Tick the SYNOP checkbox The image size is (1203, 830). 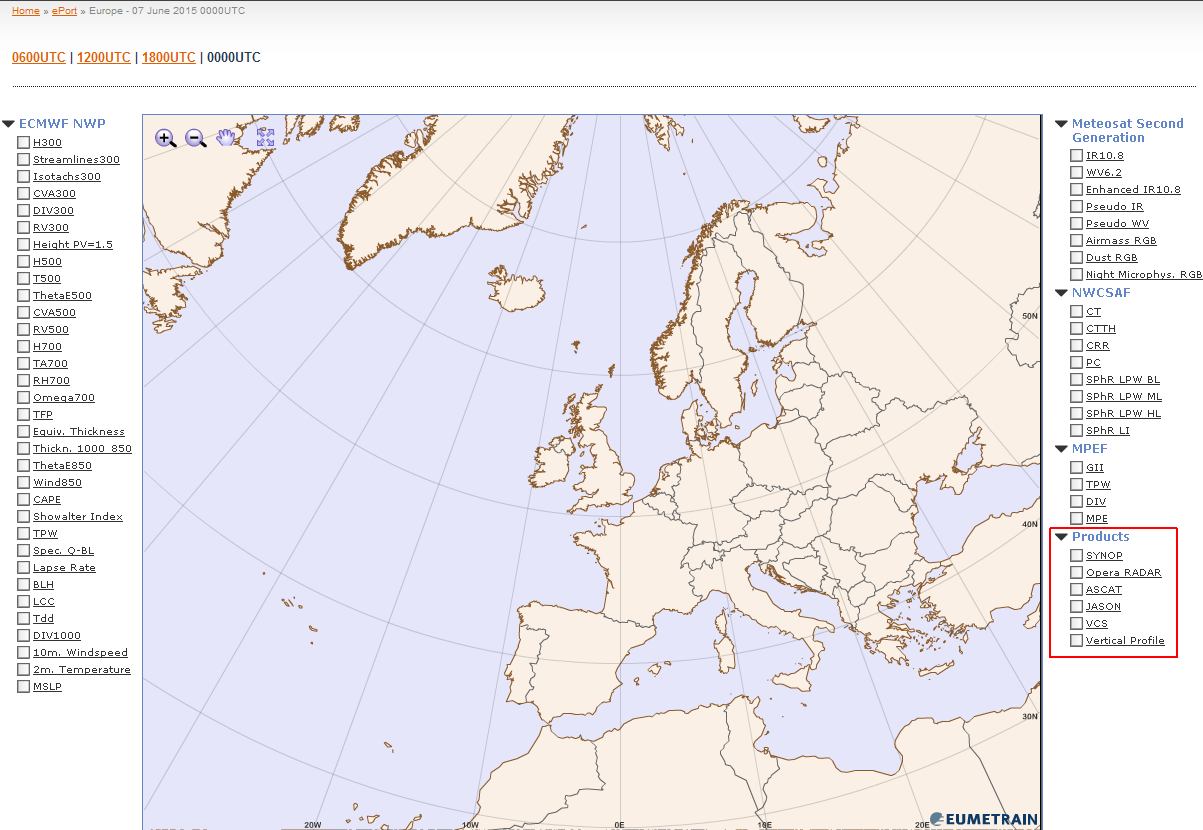click(x=1076, y=555)
